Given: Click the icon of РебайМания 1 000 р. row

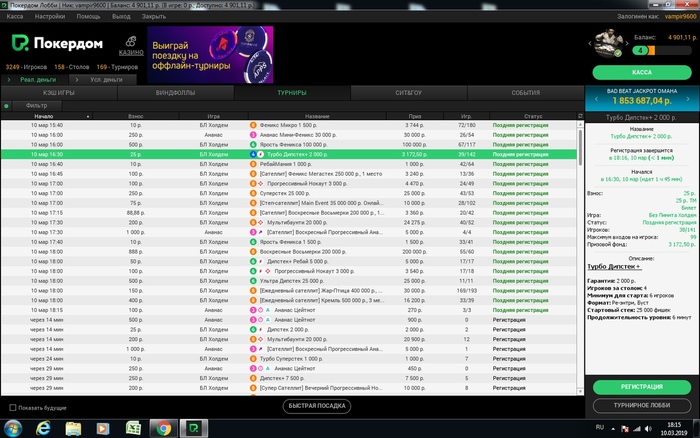Looking at the screenshot, I should point(253,164).
